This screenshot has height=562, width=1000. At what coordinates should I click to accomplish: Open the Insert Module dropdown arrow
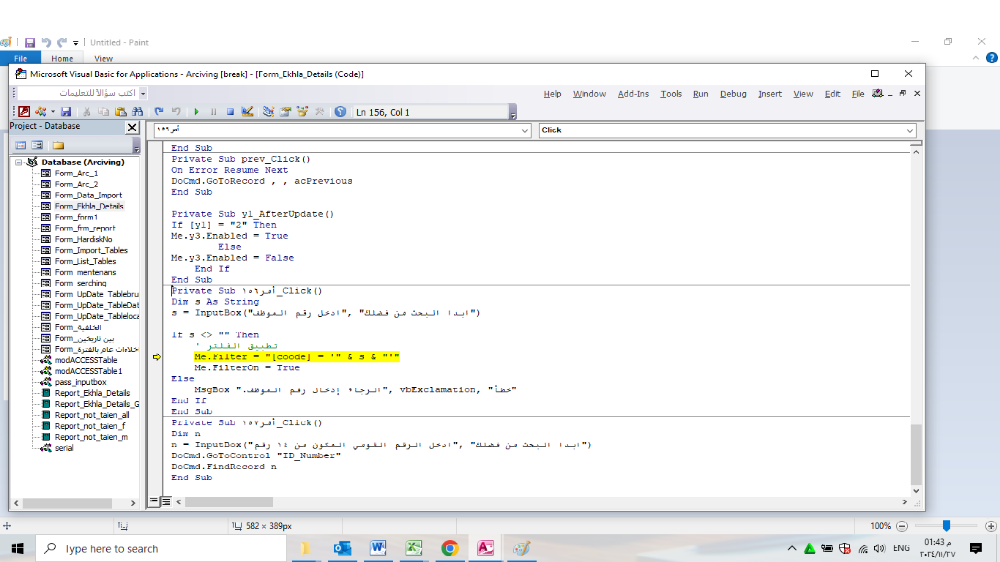click(52, 112)
